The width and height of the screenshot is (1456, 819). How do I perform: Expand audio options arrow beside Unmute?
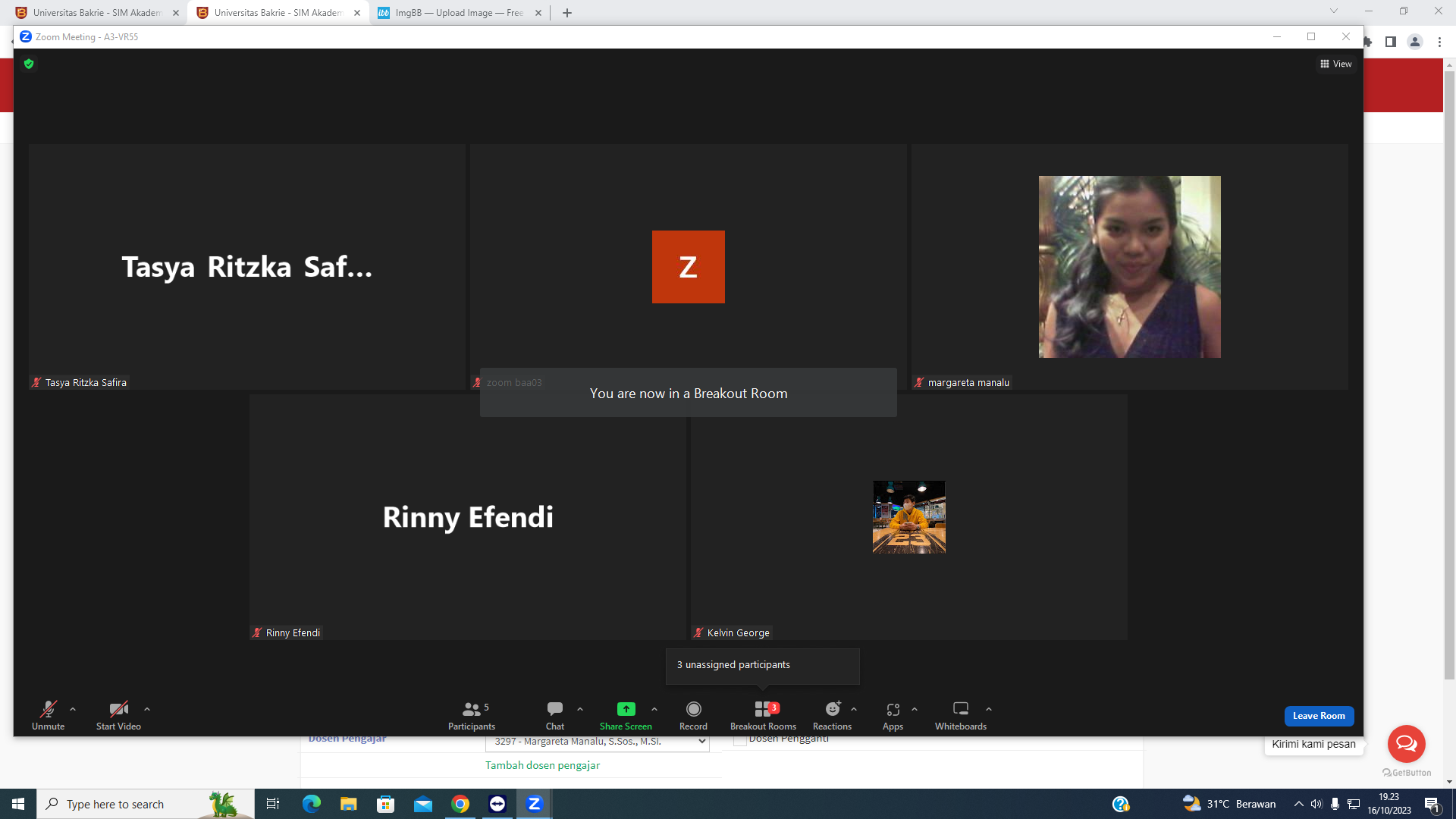pos(73,709)
